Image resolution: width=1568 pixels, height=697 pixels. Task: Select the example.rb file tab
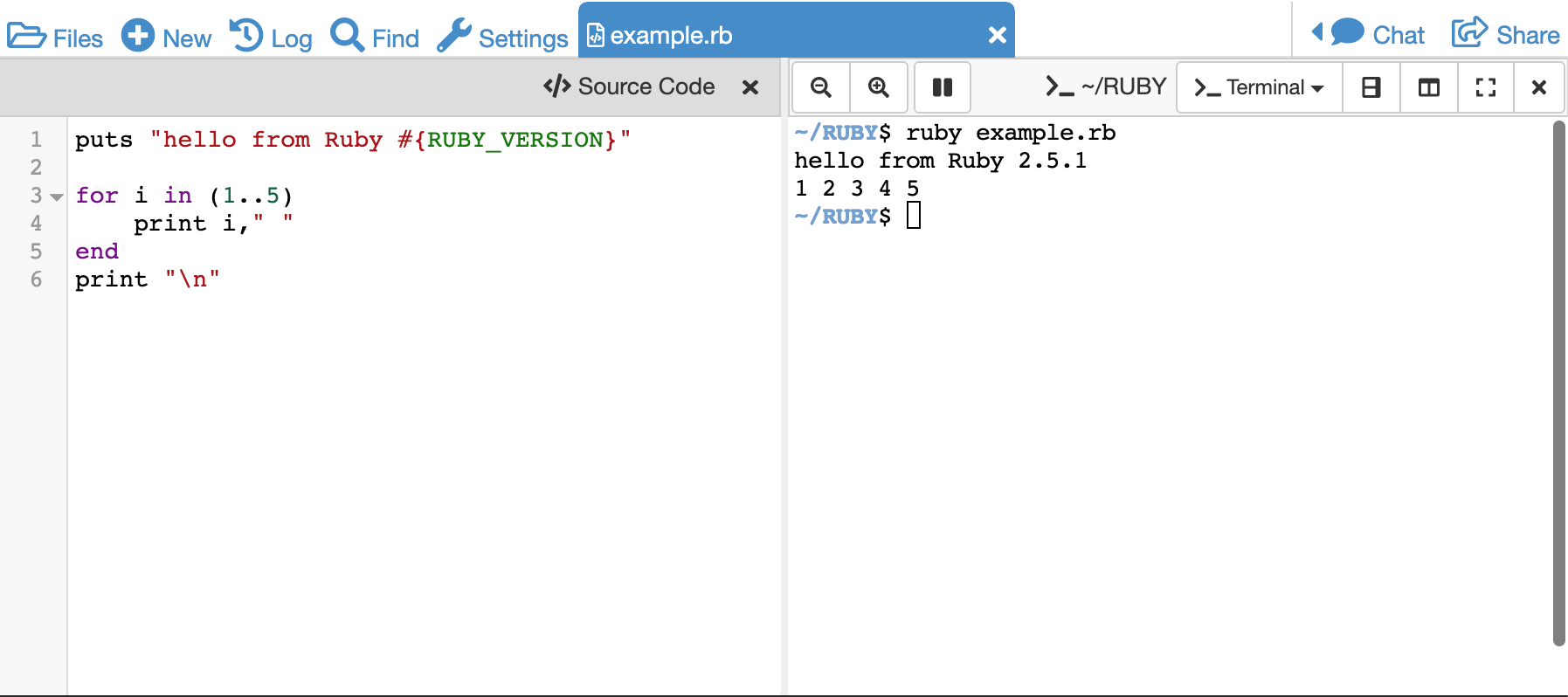(671, 36)
